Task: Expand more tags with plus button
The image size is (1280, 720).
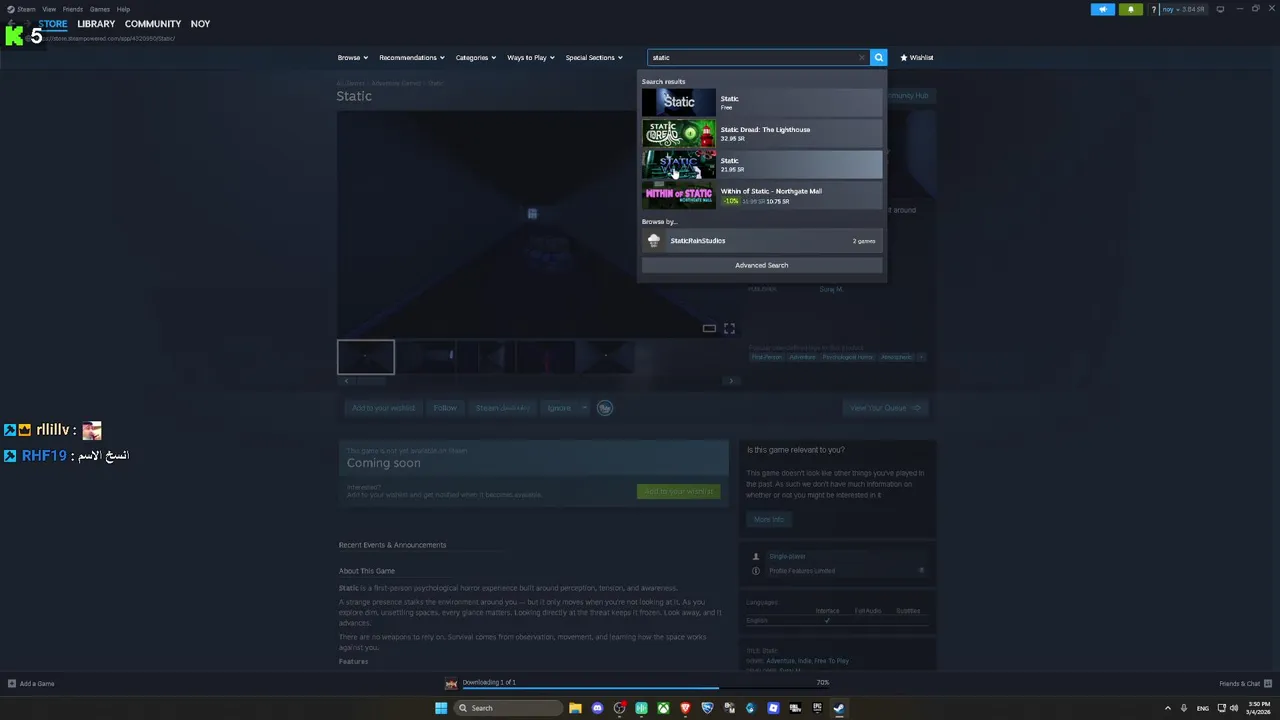Action: [x=921, y=357]
